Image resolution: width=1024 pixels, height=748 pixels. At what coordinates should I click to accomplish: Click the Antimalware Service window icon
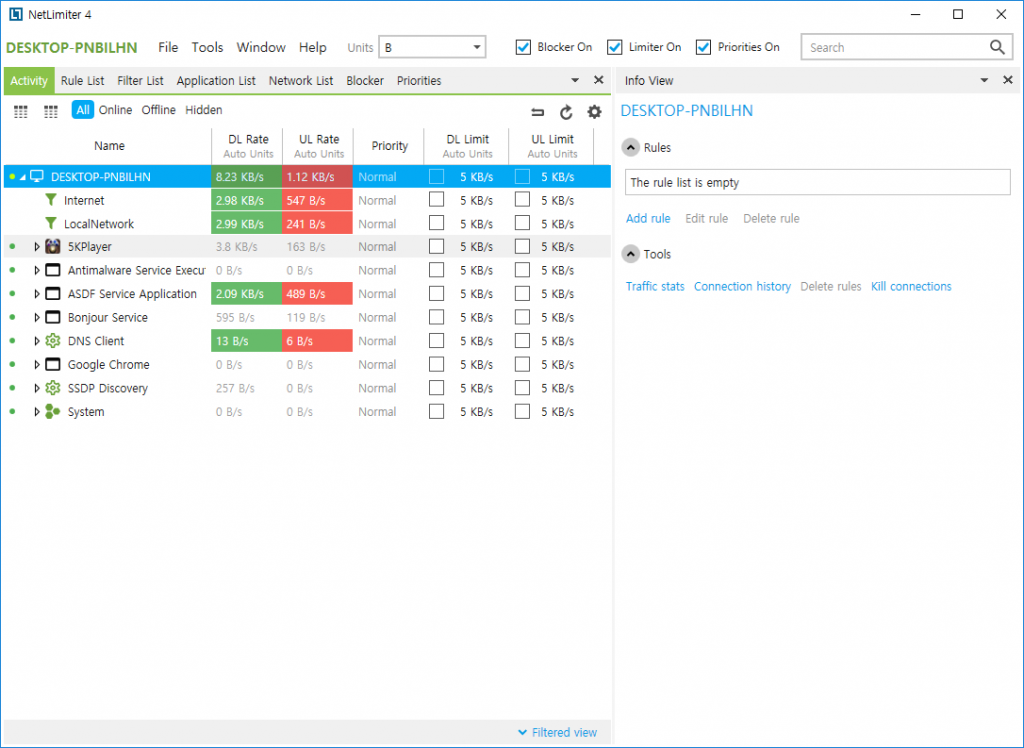pos(53,270)
